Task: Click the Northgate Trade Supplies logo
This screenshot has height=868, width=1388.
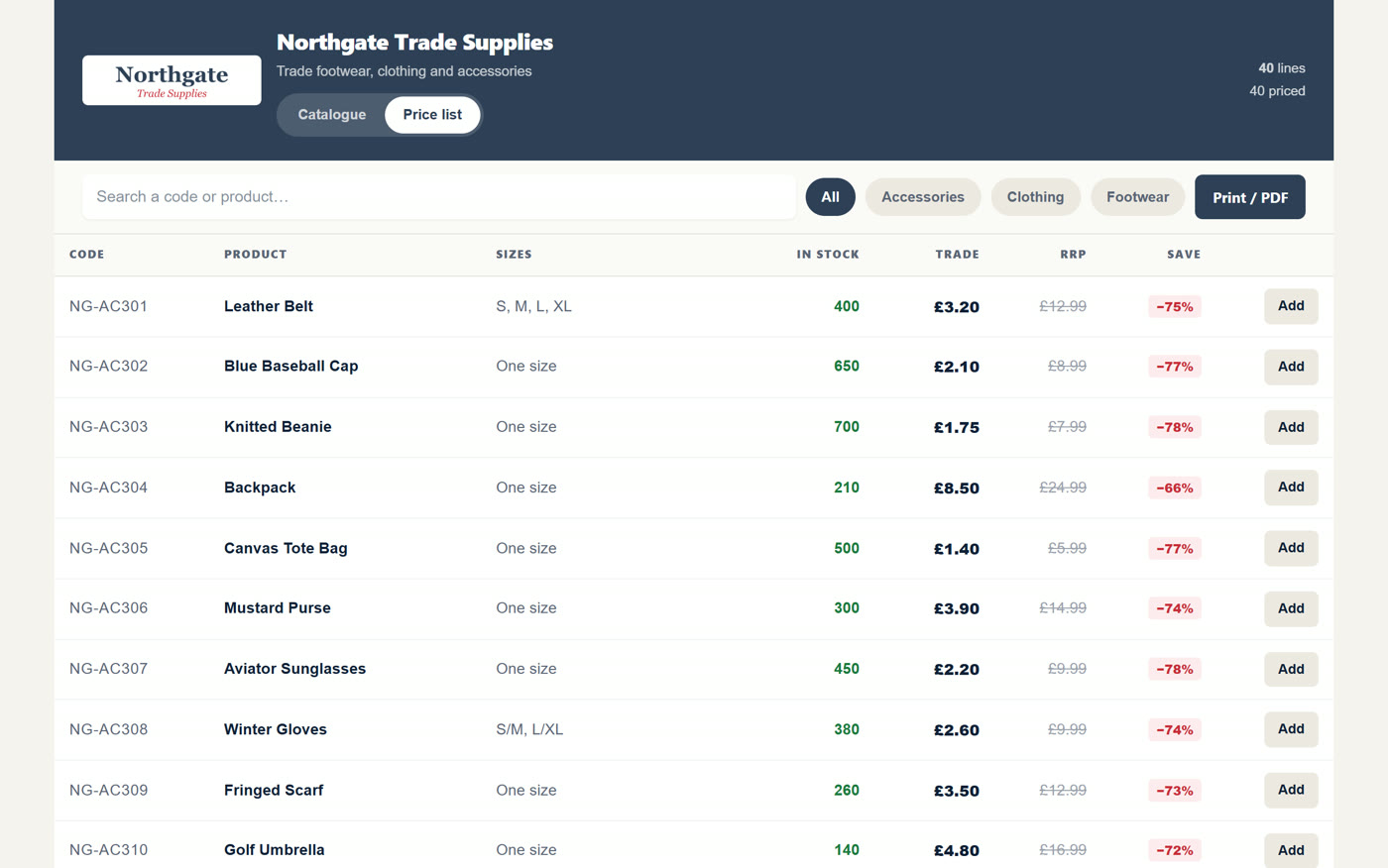Action: point(172,80)
